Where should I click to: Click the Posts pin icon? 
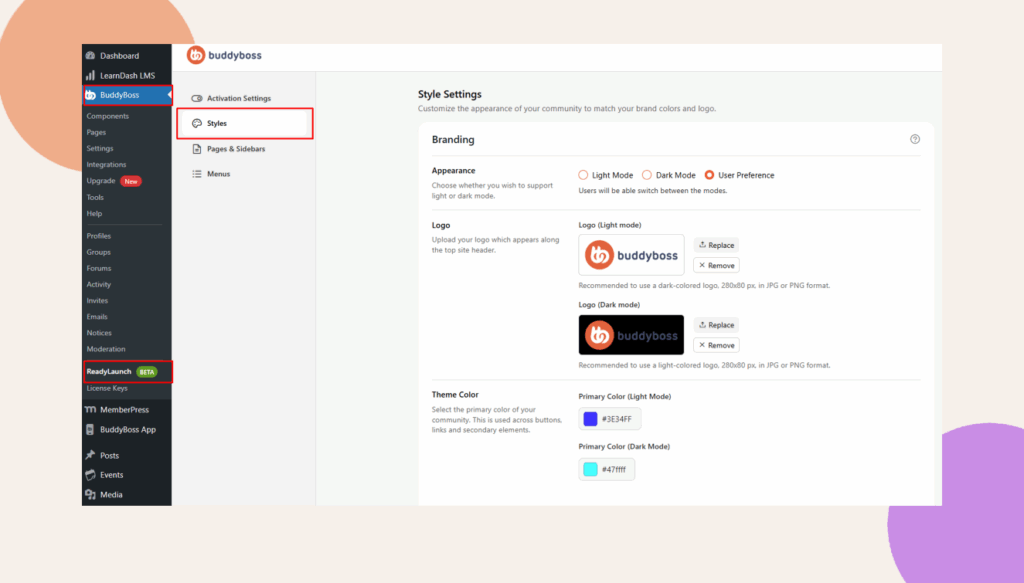90,455
